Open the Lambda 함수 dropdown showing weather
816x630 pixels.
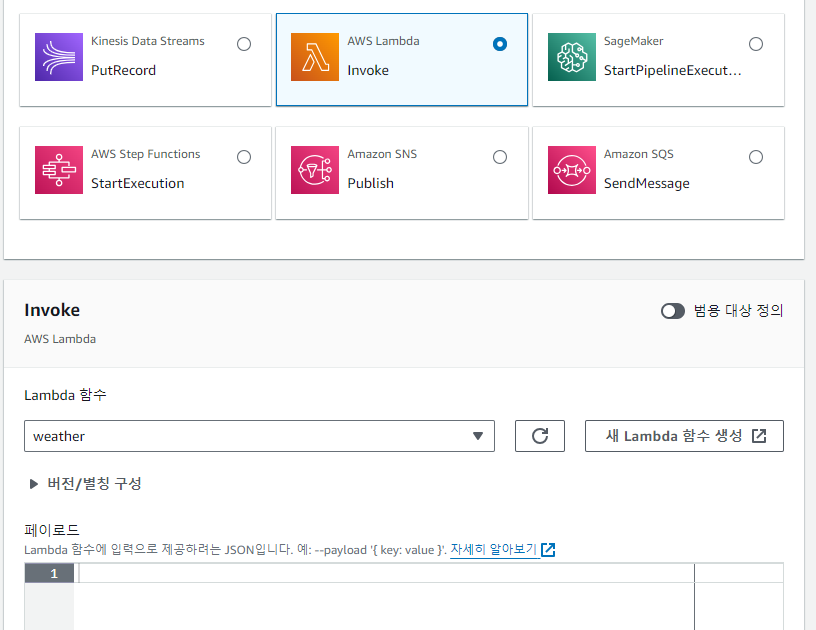click(x=259, y=436)
